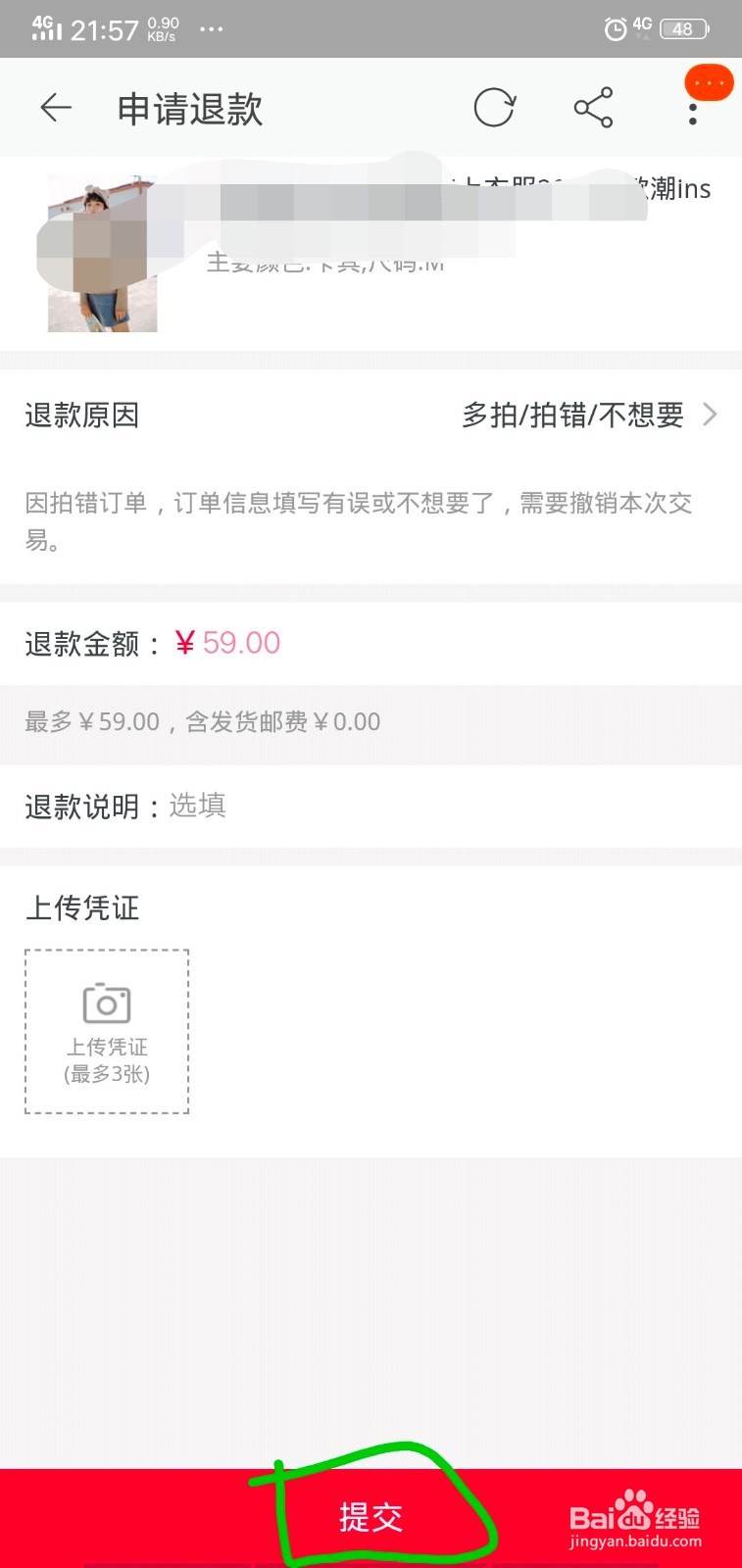Tap the camera icon to upload proof
The image size is (742, 1568).
[107, 1004]
